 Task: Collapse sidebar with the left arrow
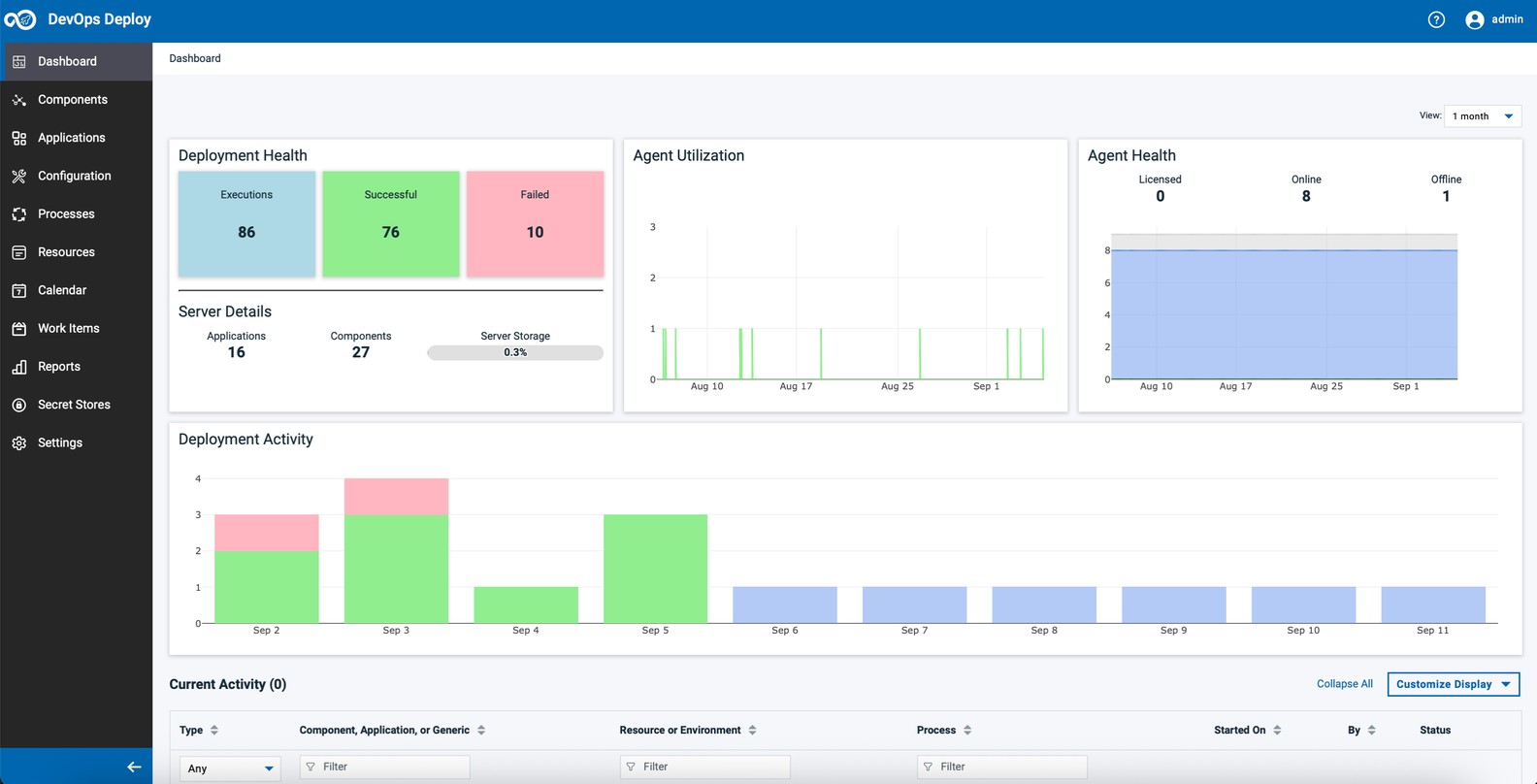point(134,767)
